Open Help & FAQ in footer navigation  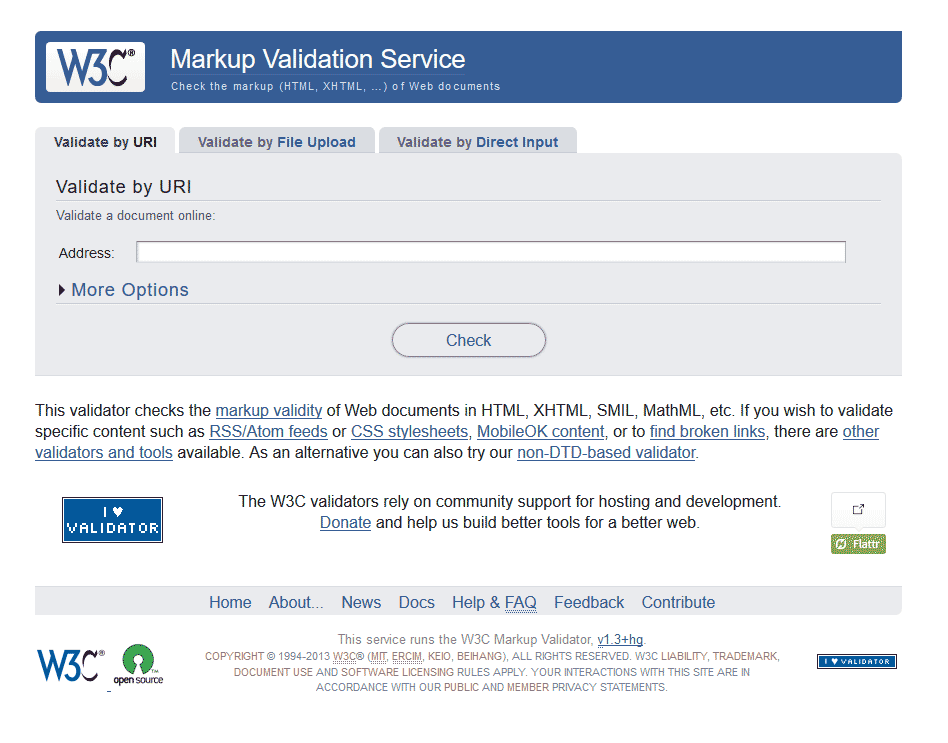coord(494,602)
